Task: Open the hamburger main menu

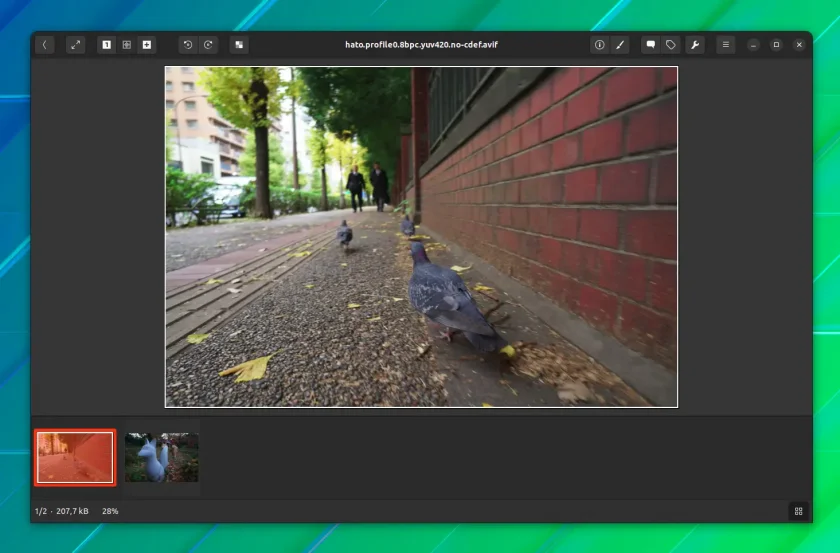Action: [726, 45]
